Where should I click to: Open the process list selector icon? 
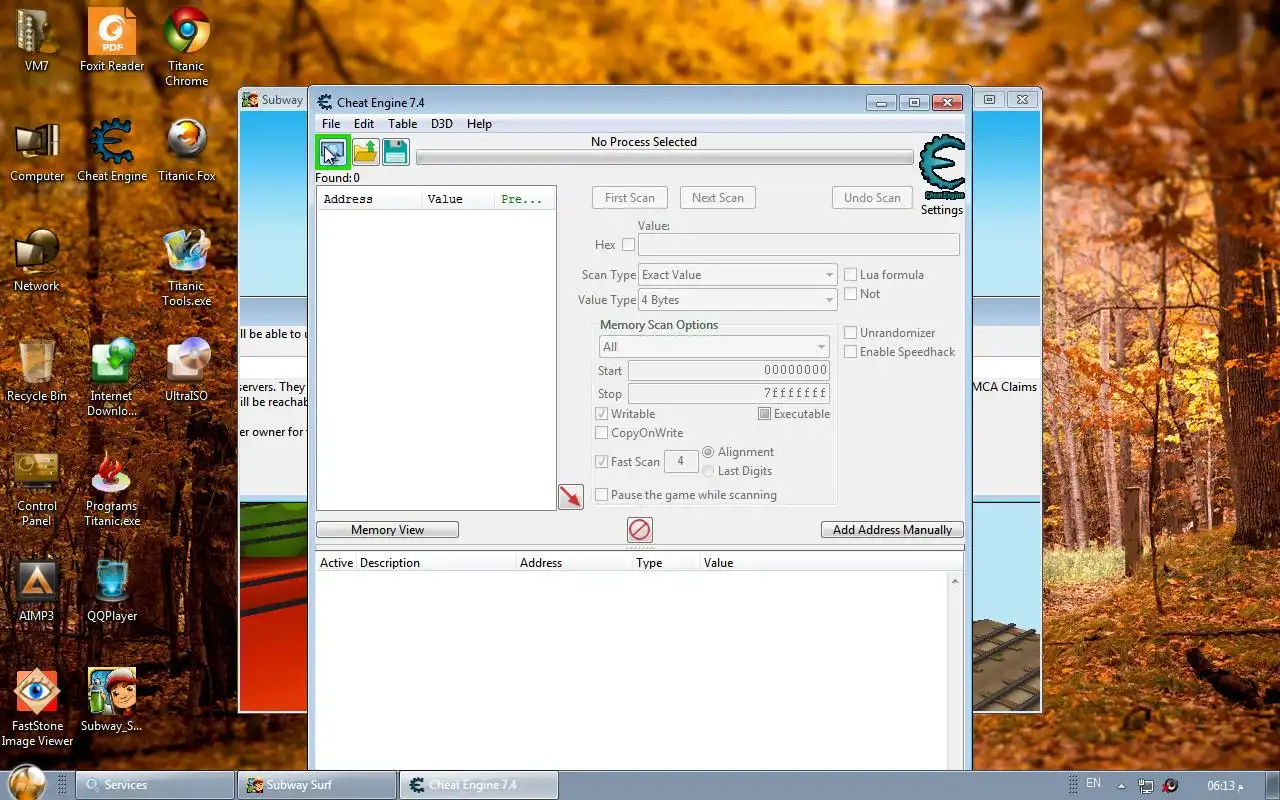(x=333, y=152)
